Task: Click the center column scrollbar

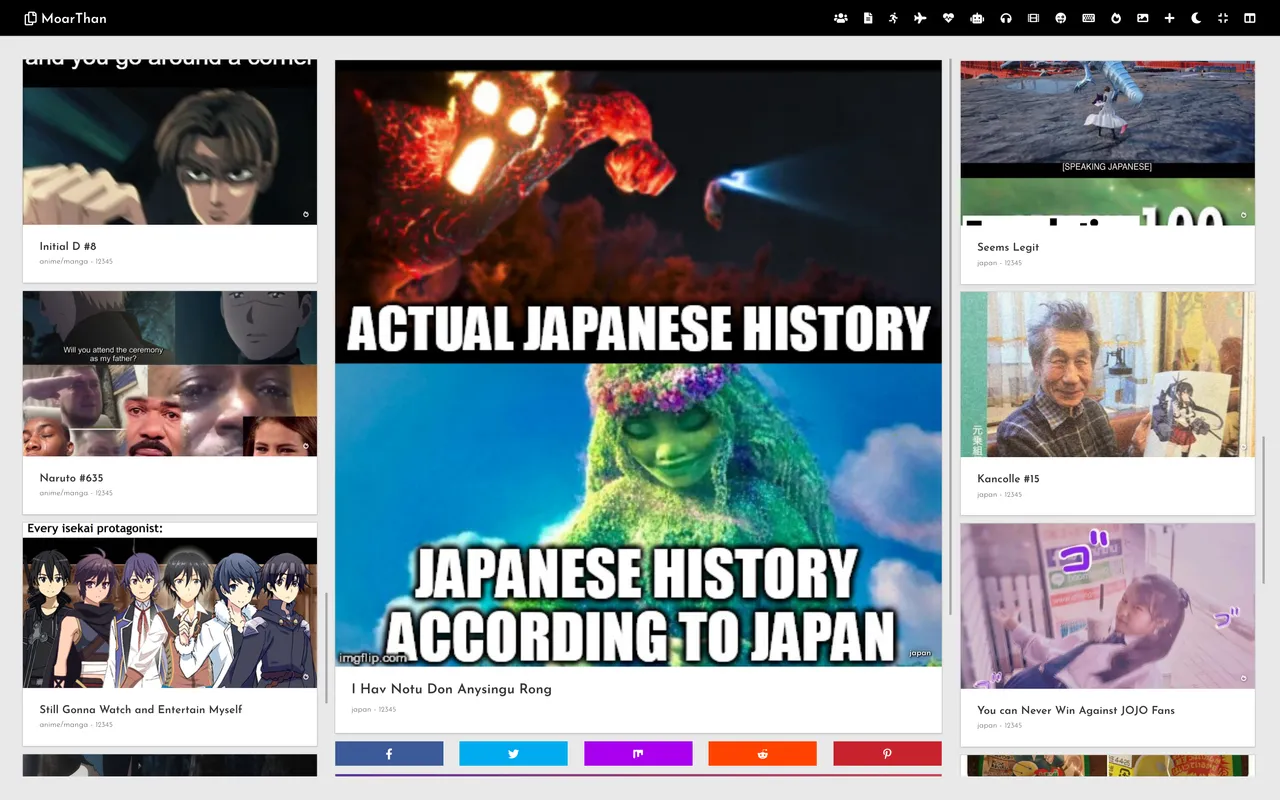Action: coord(950,337)
